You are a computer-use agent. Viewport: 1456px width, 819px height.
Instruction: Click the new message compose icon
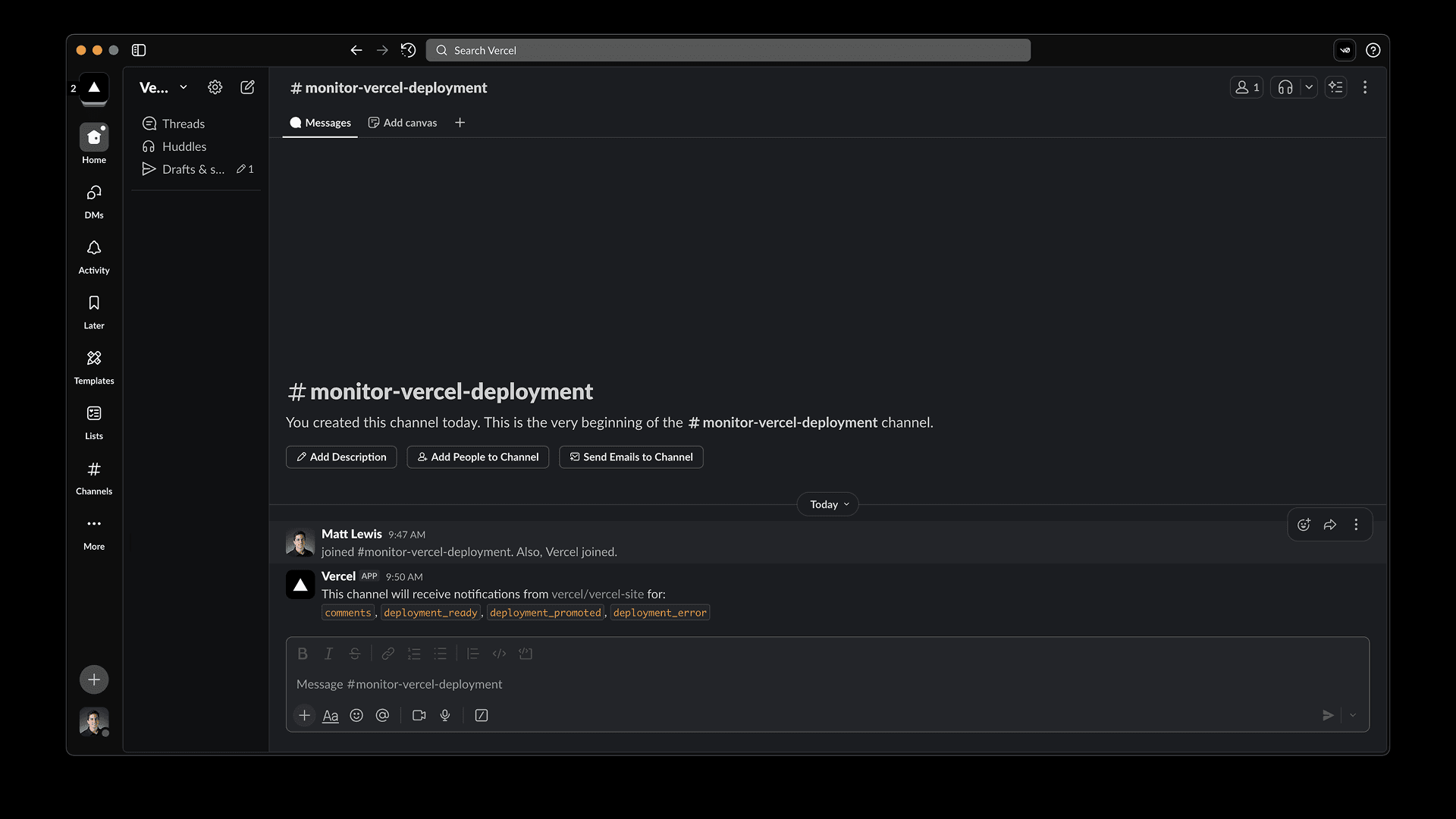click(247, 87)
